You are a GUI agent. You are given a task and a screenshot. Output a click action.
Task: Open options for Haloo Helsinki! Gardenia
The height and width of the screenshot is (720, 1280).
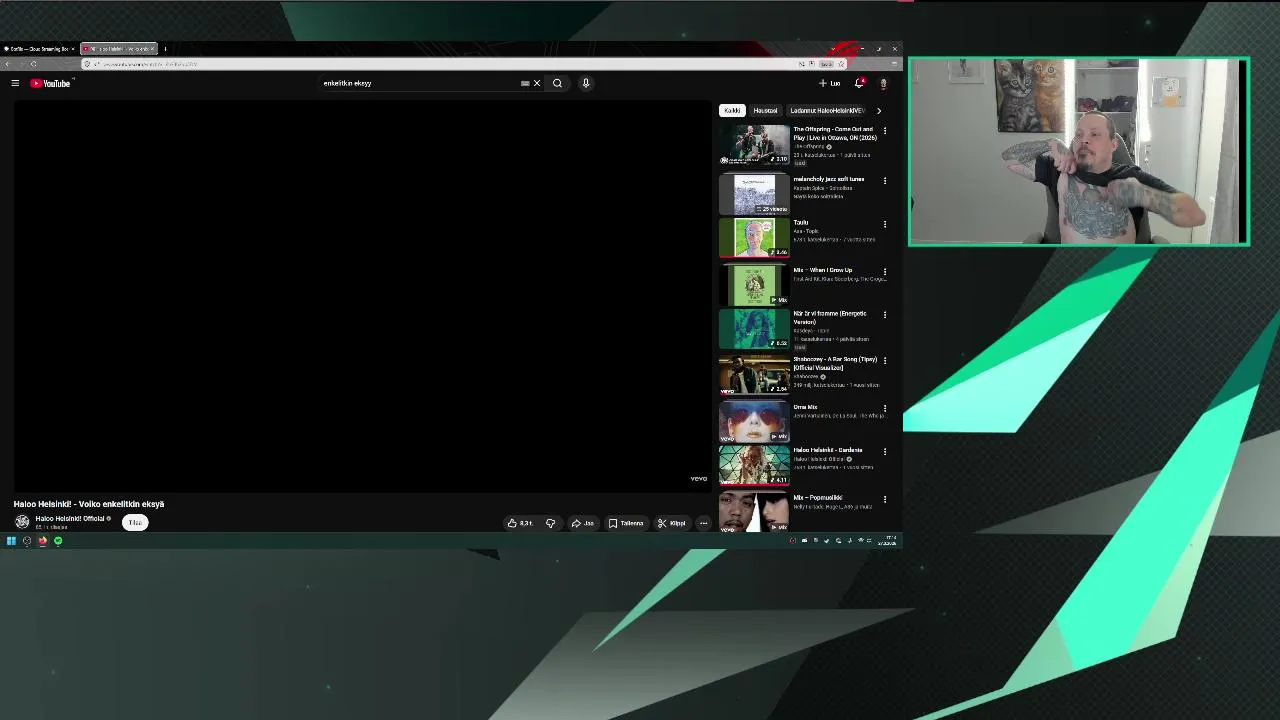(x=884, y=451)
